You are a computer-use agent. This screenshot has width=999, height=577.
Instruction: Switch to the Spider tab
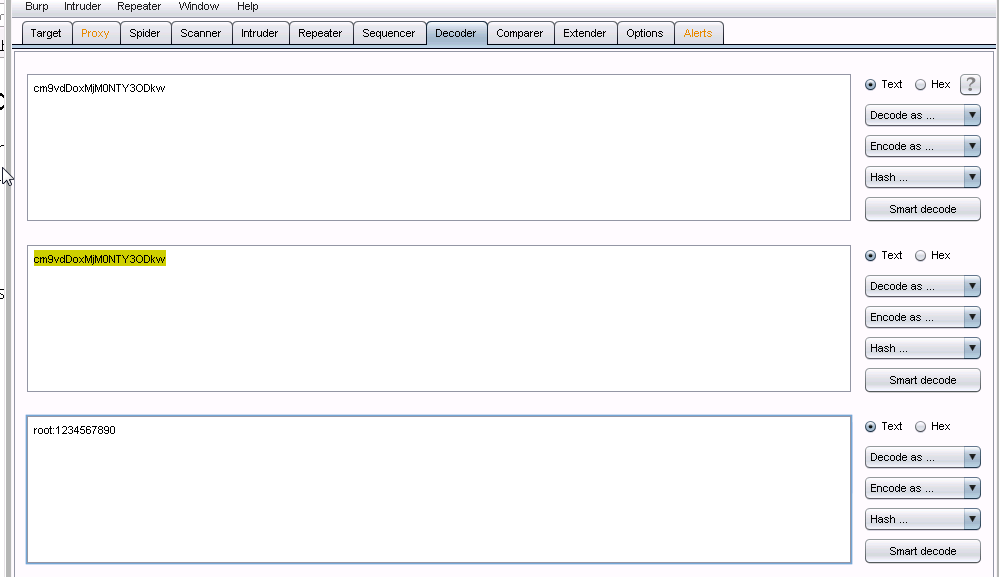point(145,33)
